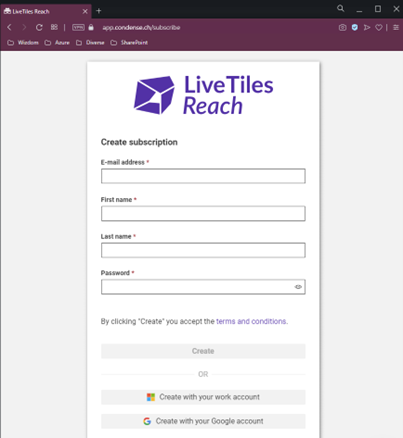The image size is (403, 438).
Task: Click Create with your Google account
Action: pyautogui.click(x=203, y=421)
